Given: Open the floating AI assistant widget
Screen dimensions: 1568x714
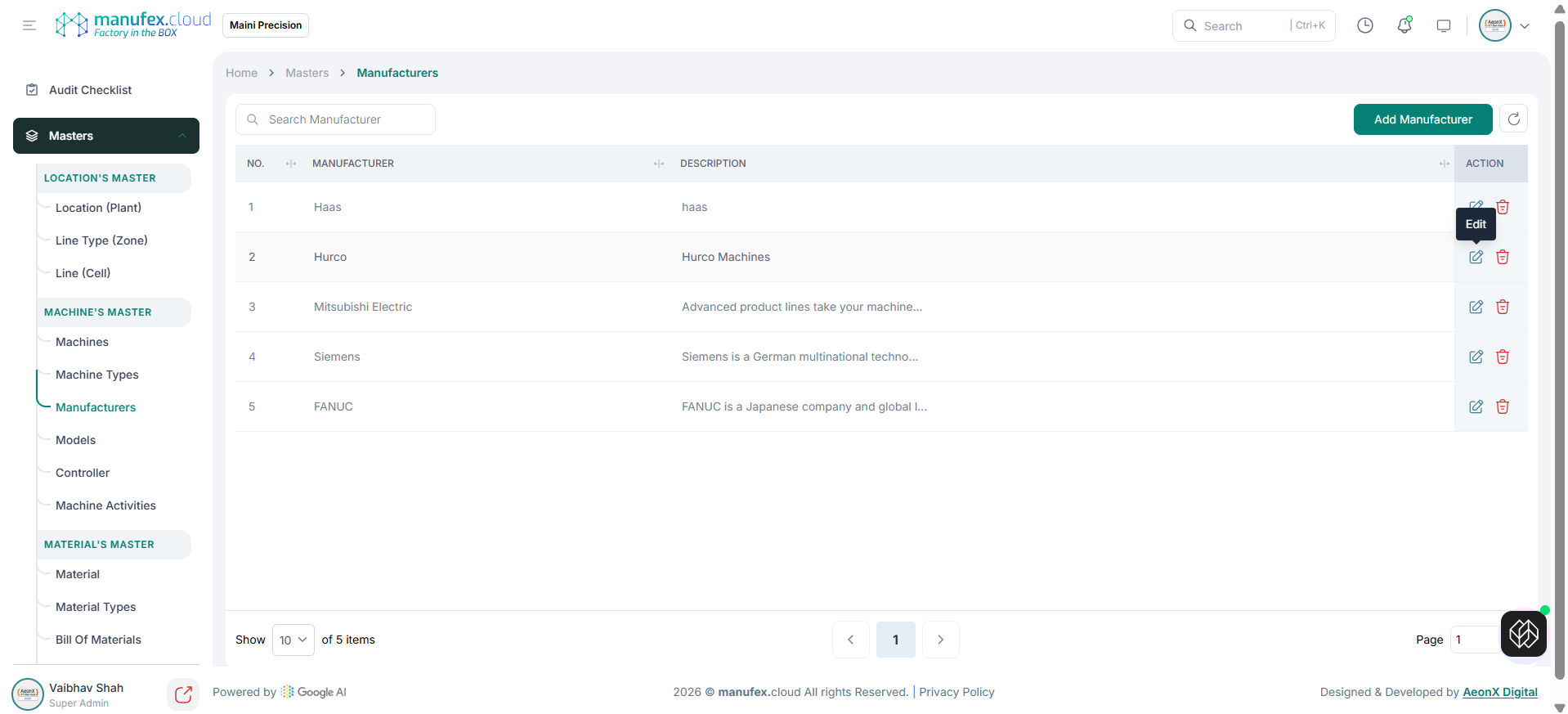Looking at the screenshot, I should (x=1523, y=633).
